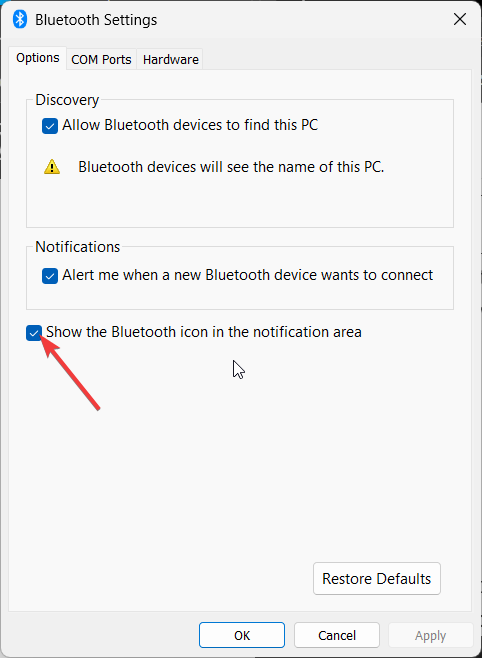Close the Bluetooth Settings dialog
The width and height of the screenshot is (482, 658).
[x=460, y=19]
